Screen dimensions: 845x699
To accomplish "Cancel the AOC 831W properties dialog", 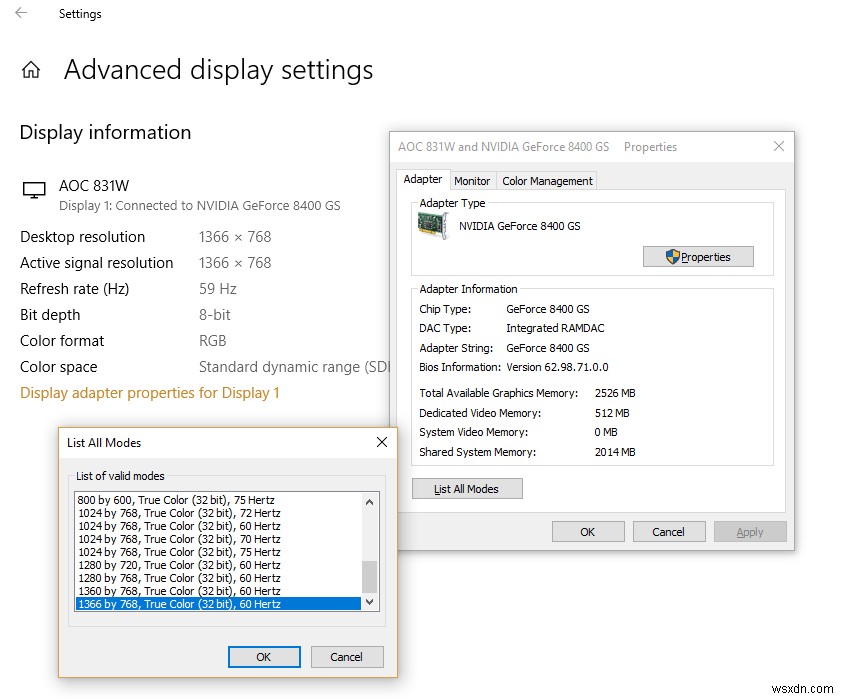I will tap(668, 531).
